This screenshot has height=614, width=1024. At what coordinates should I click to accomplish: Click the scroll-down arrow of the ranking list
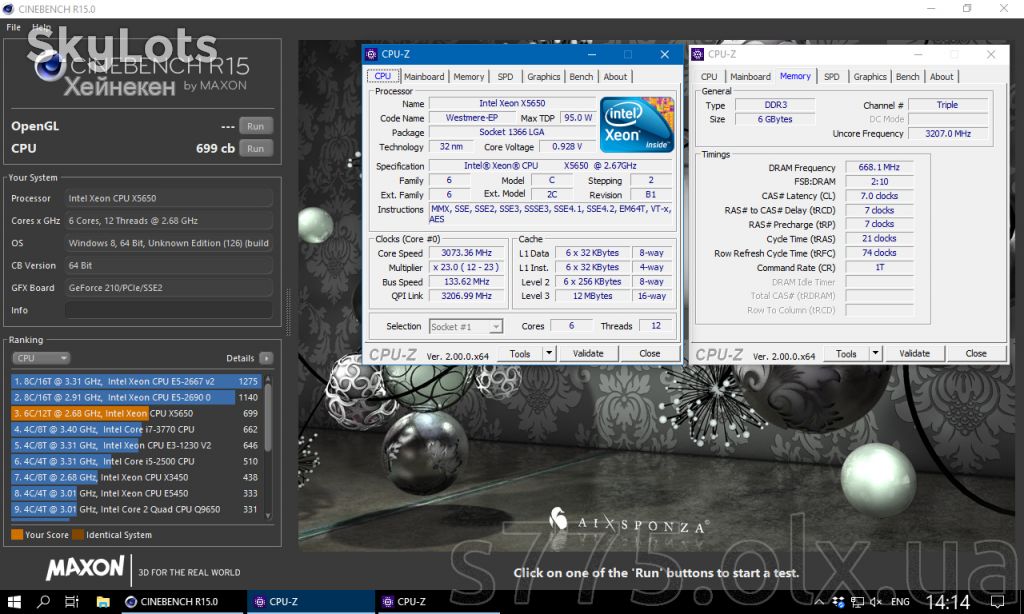(268, 515)
